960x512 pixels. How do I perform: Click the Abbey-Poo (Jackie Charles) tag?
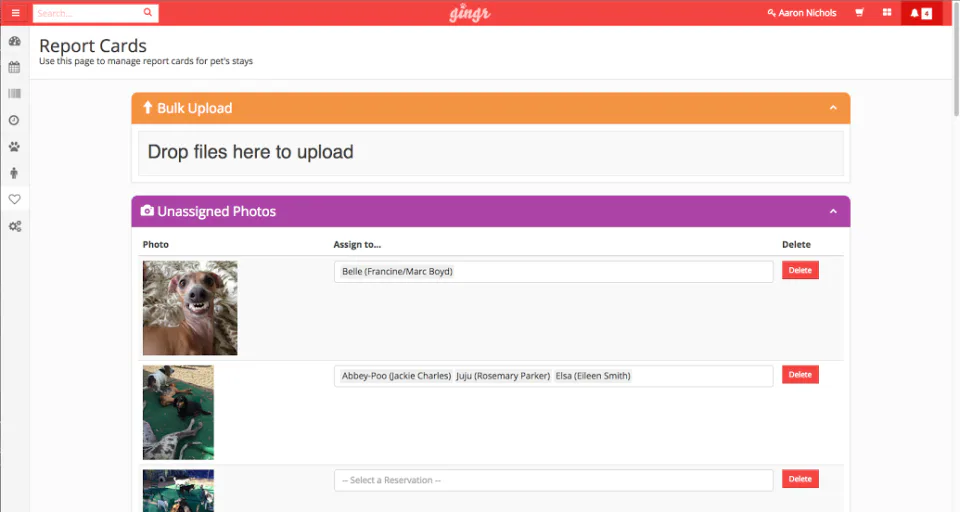click(x=396, y=376)
